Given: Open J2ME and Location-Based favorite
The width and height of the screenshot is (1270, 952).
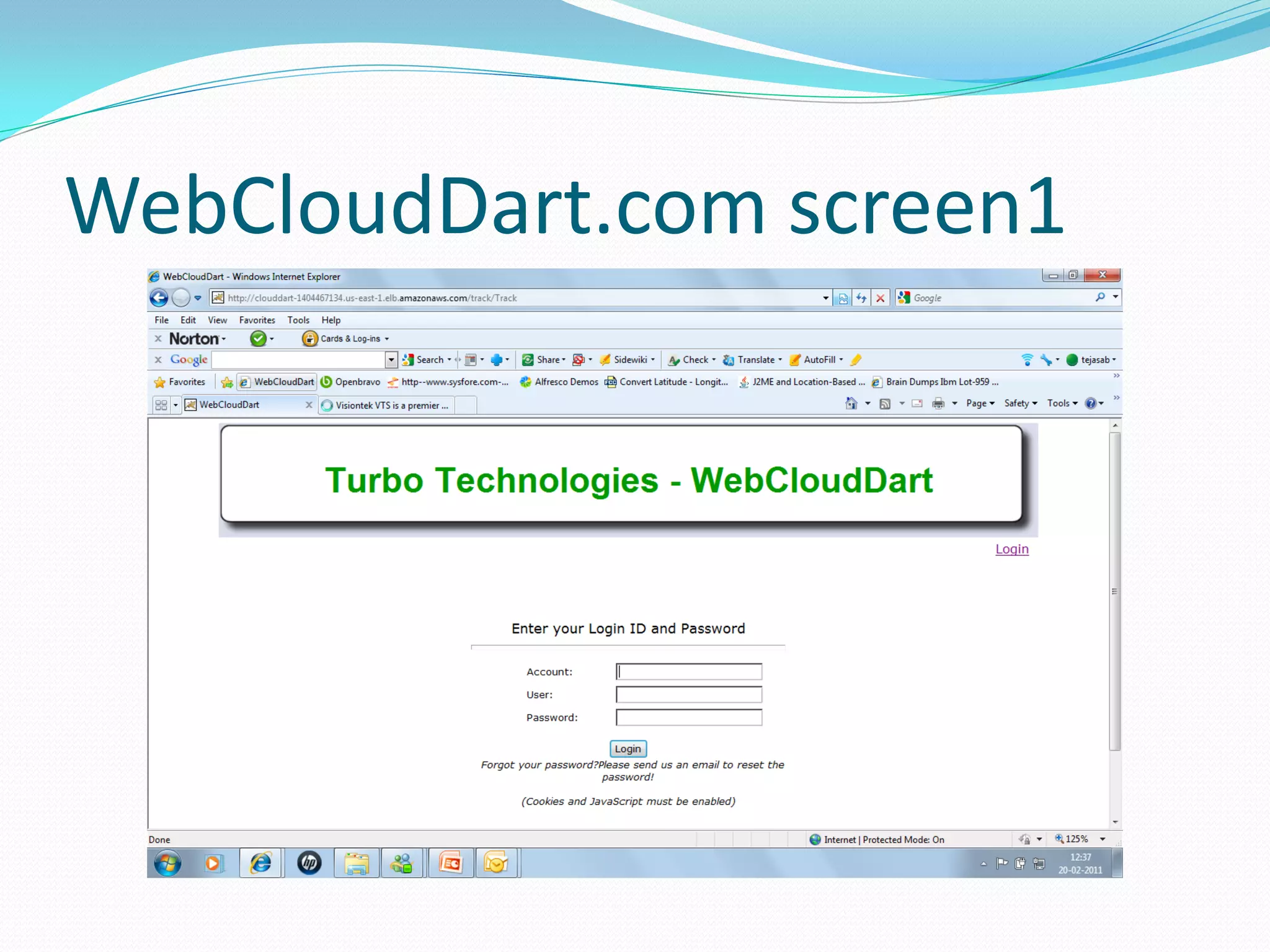Looking at the screenshot, I should pyautogui.click(x=801, y=382).
